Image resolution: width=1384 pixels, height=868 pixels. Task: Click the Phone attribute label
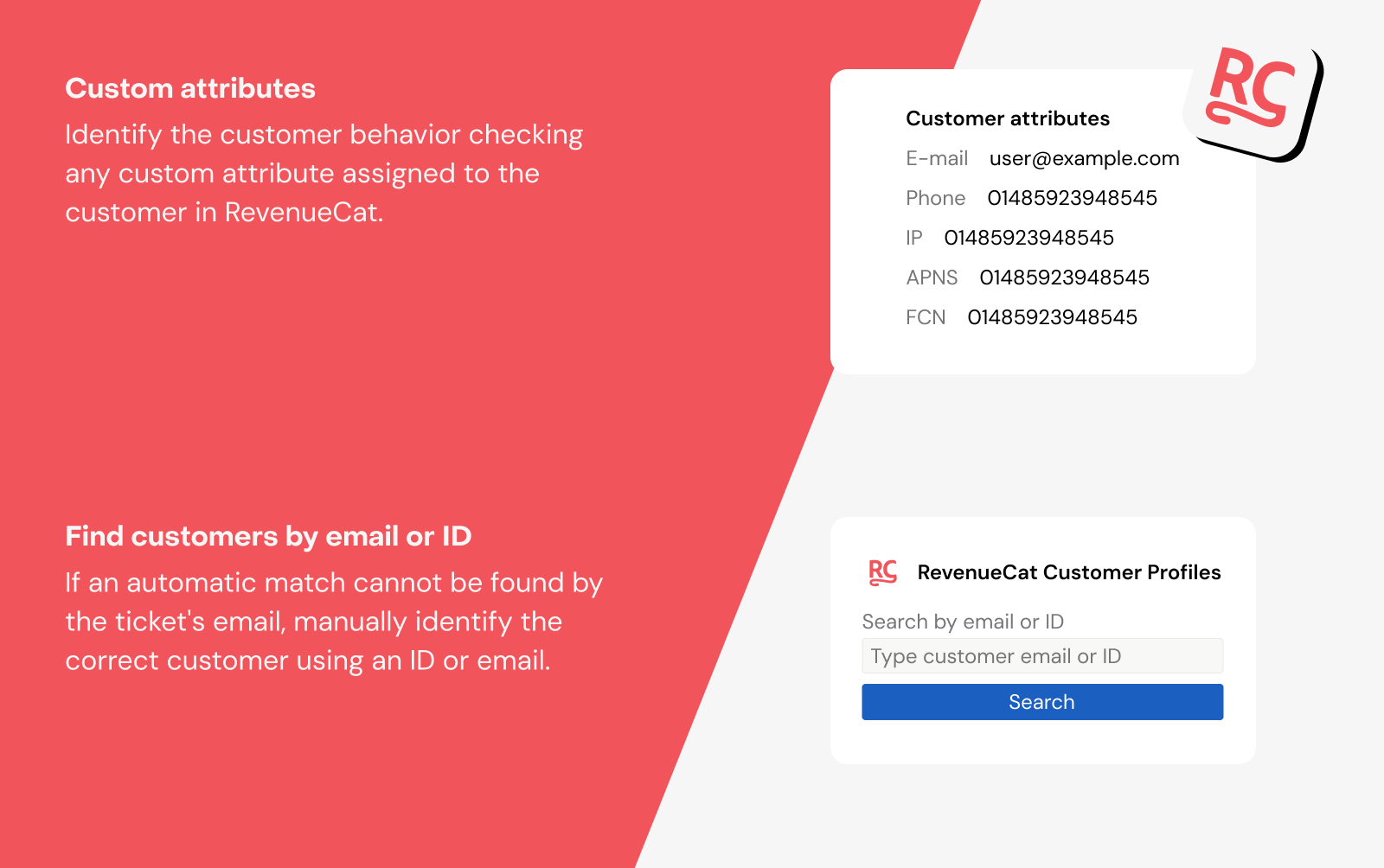pyautogui.click(x=935, y=198)
